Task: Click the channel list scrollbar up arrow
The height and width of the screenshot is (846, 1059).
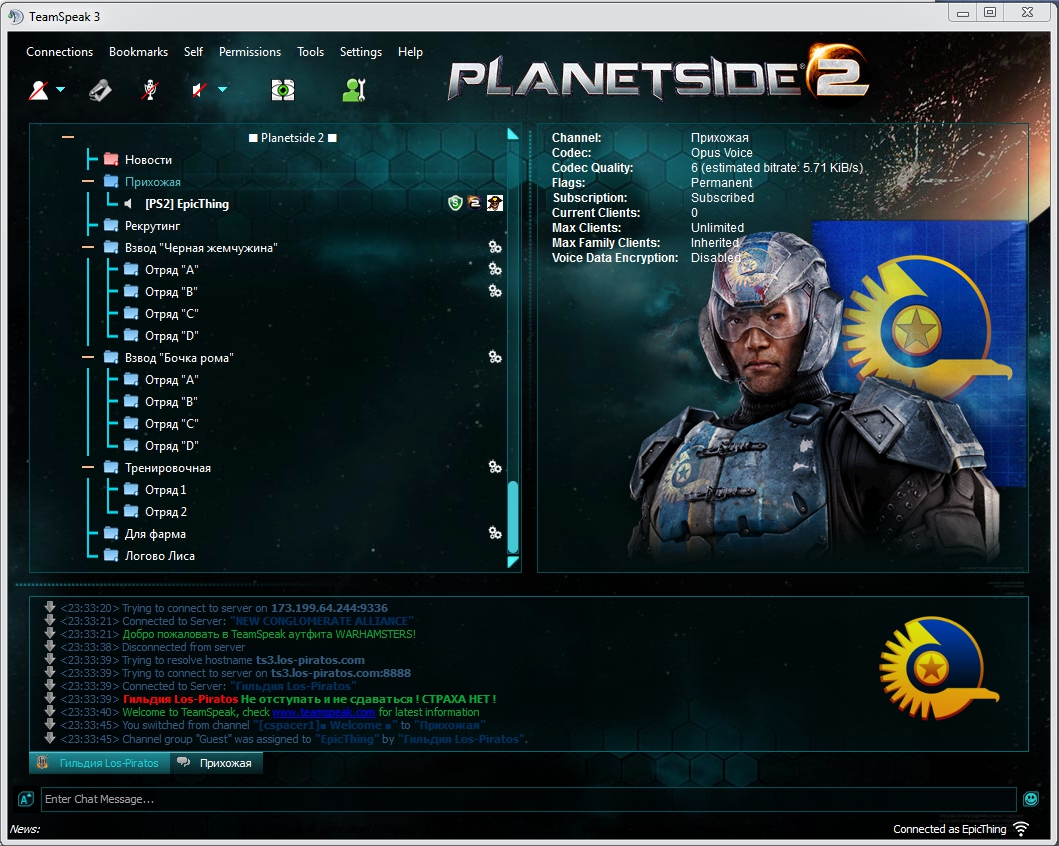Action: [x=513, y=134]
